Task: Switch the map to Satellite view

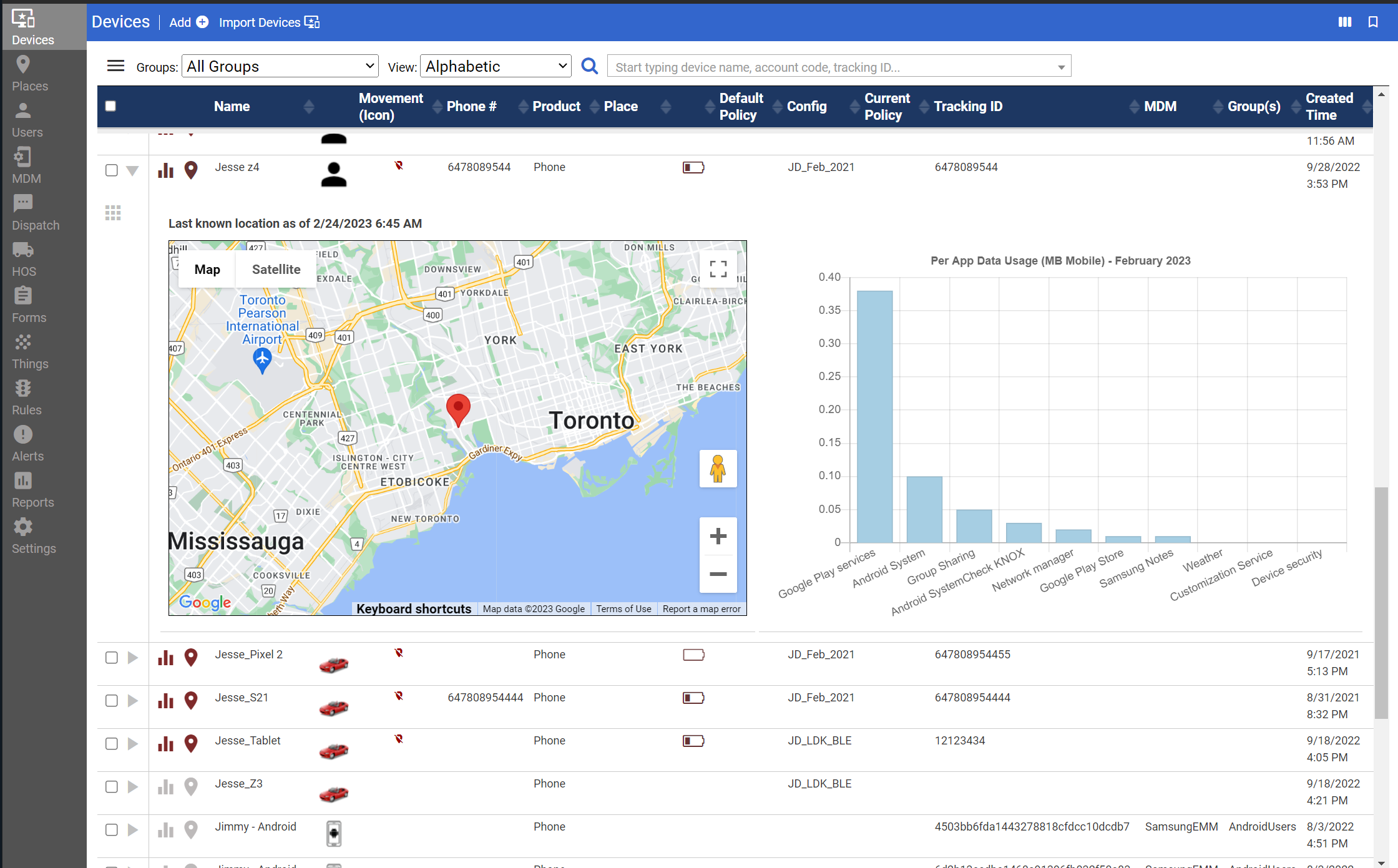Action: tap(276, 269)
